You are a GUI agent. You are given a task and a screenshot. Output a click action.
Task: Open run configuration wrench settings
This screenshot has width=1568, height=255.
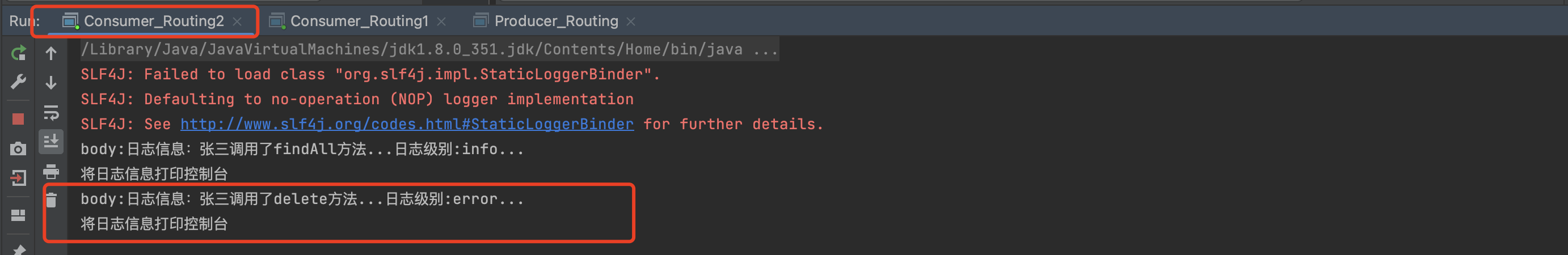18,82
